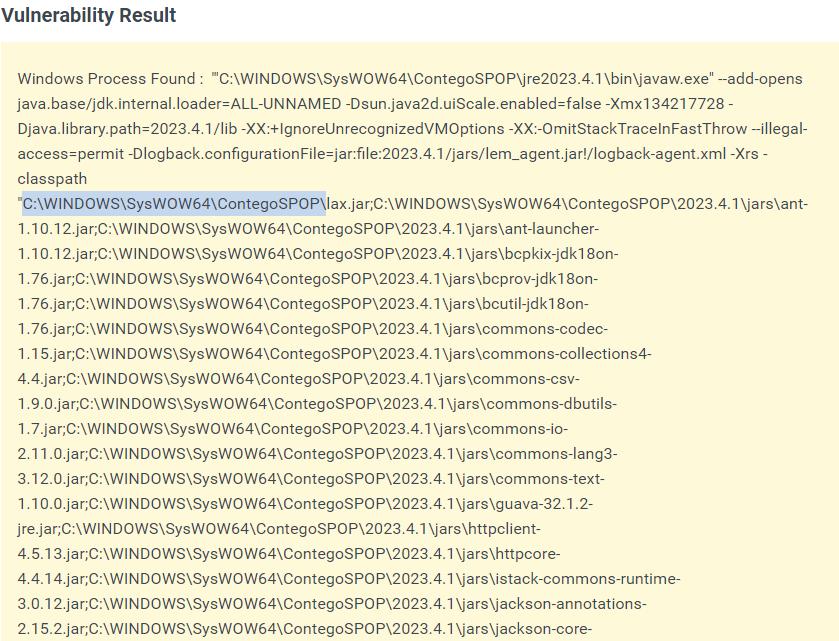Click the "commons-collections4-" jar name
839x641 pixels.
567,354
